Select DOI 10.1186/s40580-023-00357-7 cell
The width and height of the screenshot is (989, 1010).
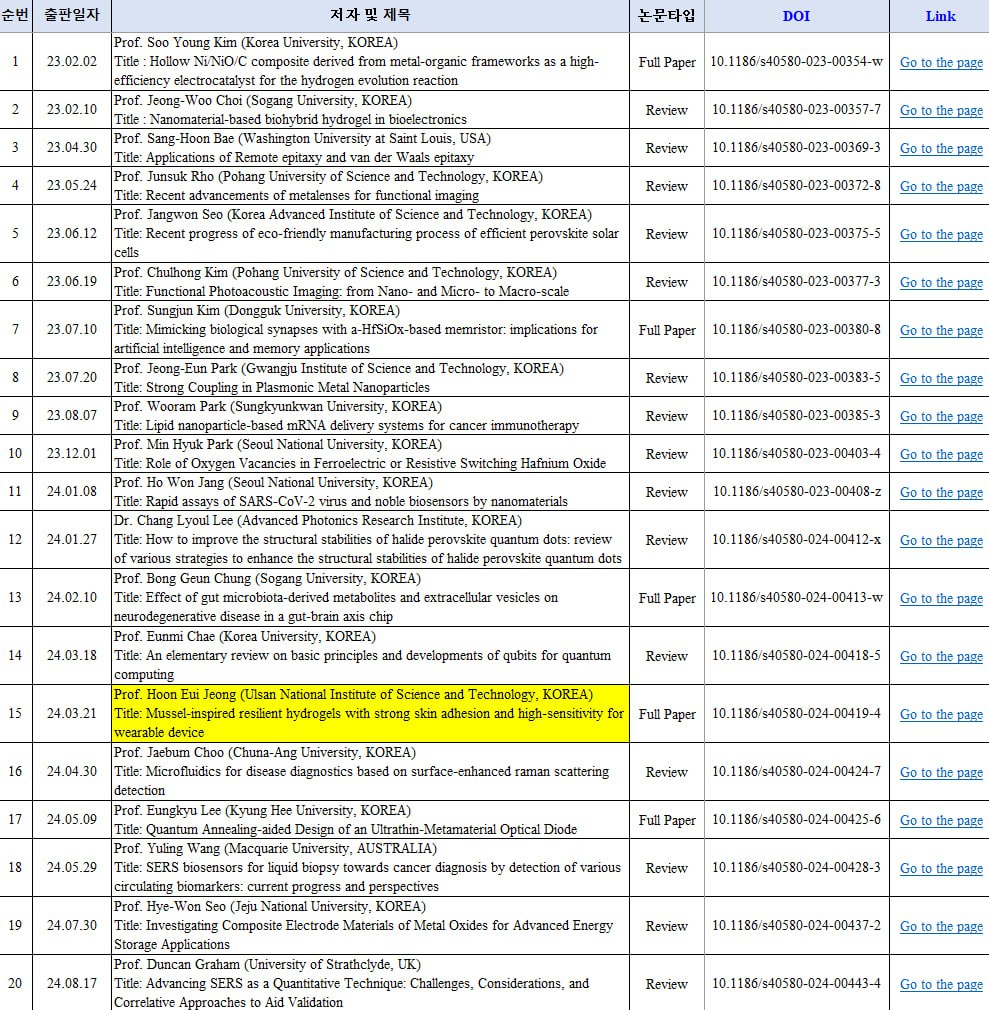tap(796, 110)
